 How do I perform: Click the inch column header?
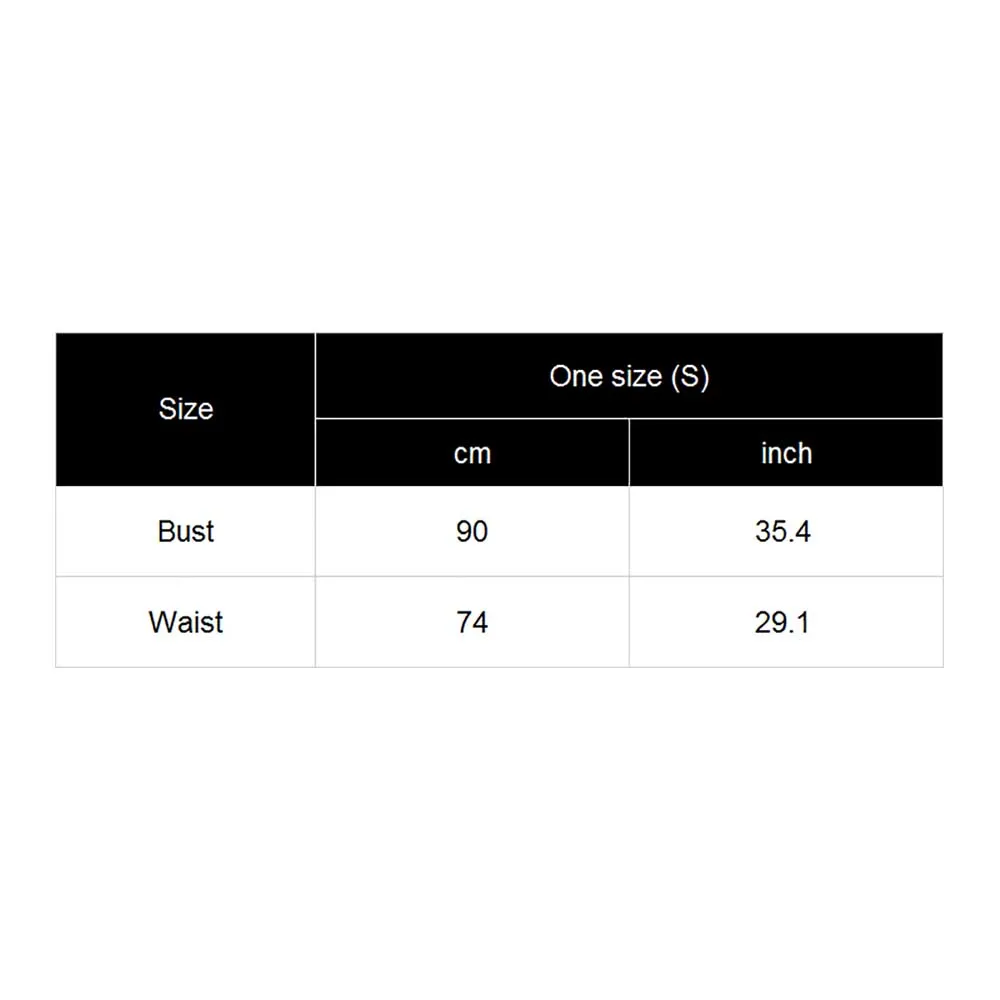coord(786,453)
